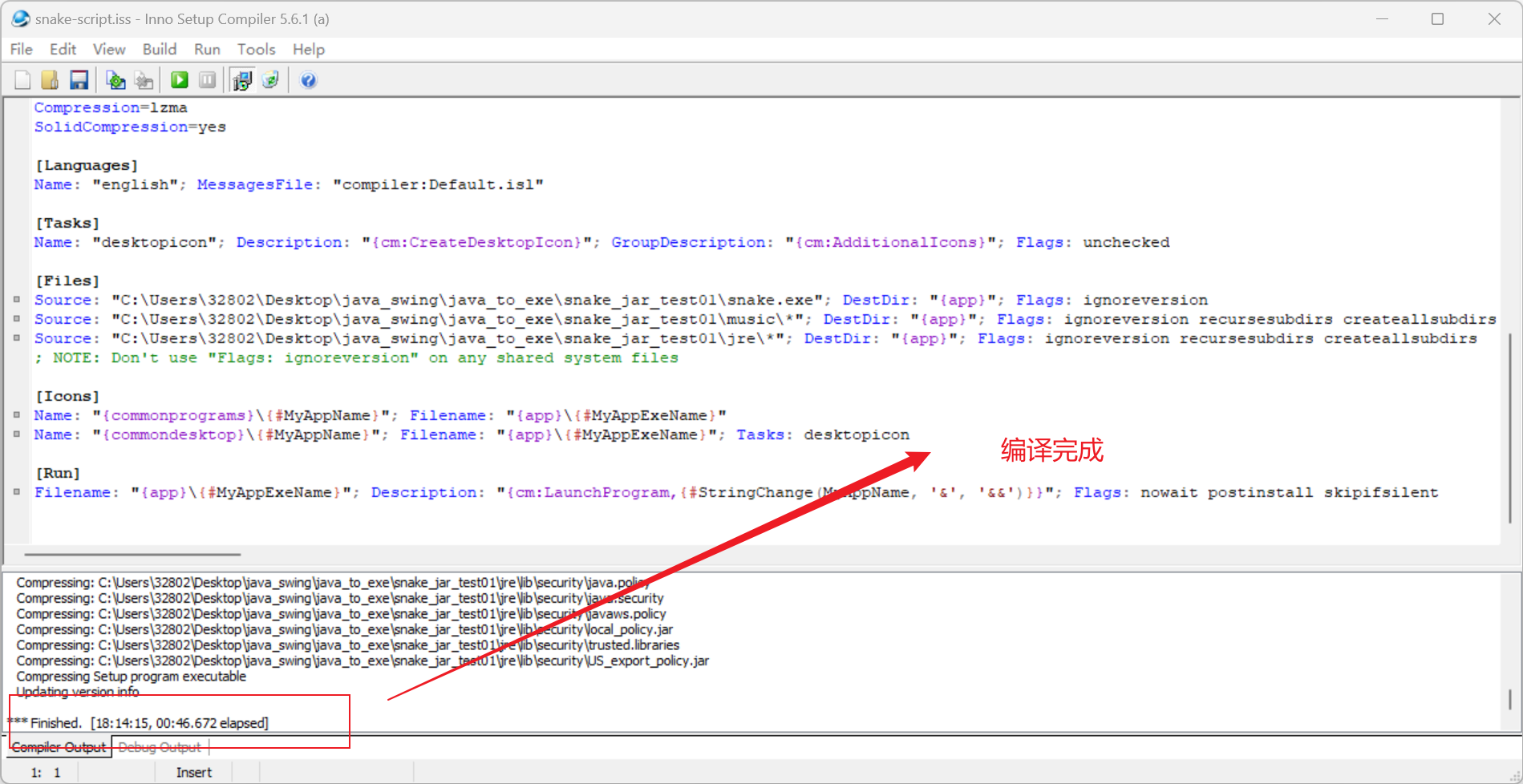
Task: Click the Open file folder icon
Action: click(x=50, y=80)
